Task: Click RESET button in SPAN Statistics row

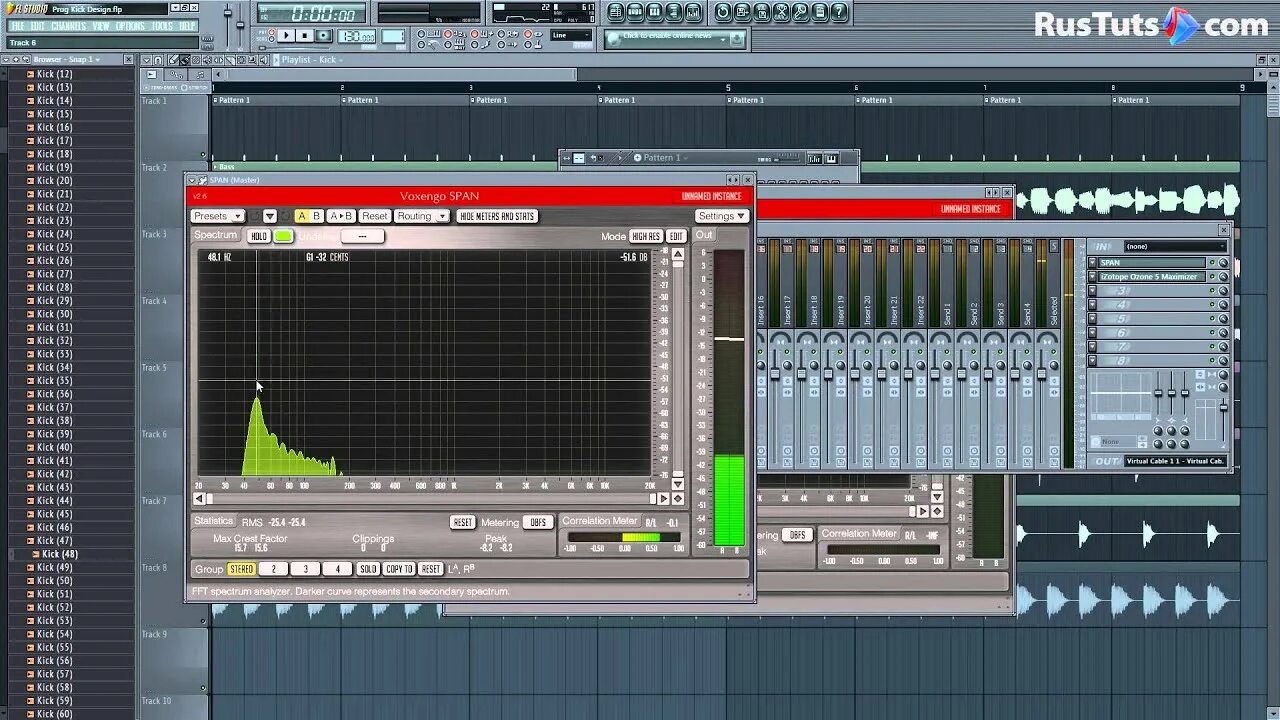Action: (463, 522)
